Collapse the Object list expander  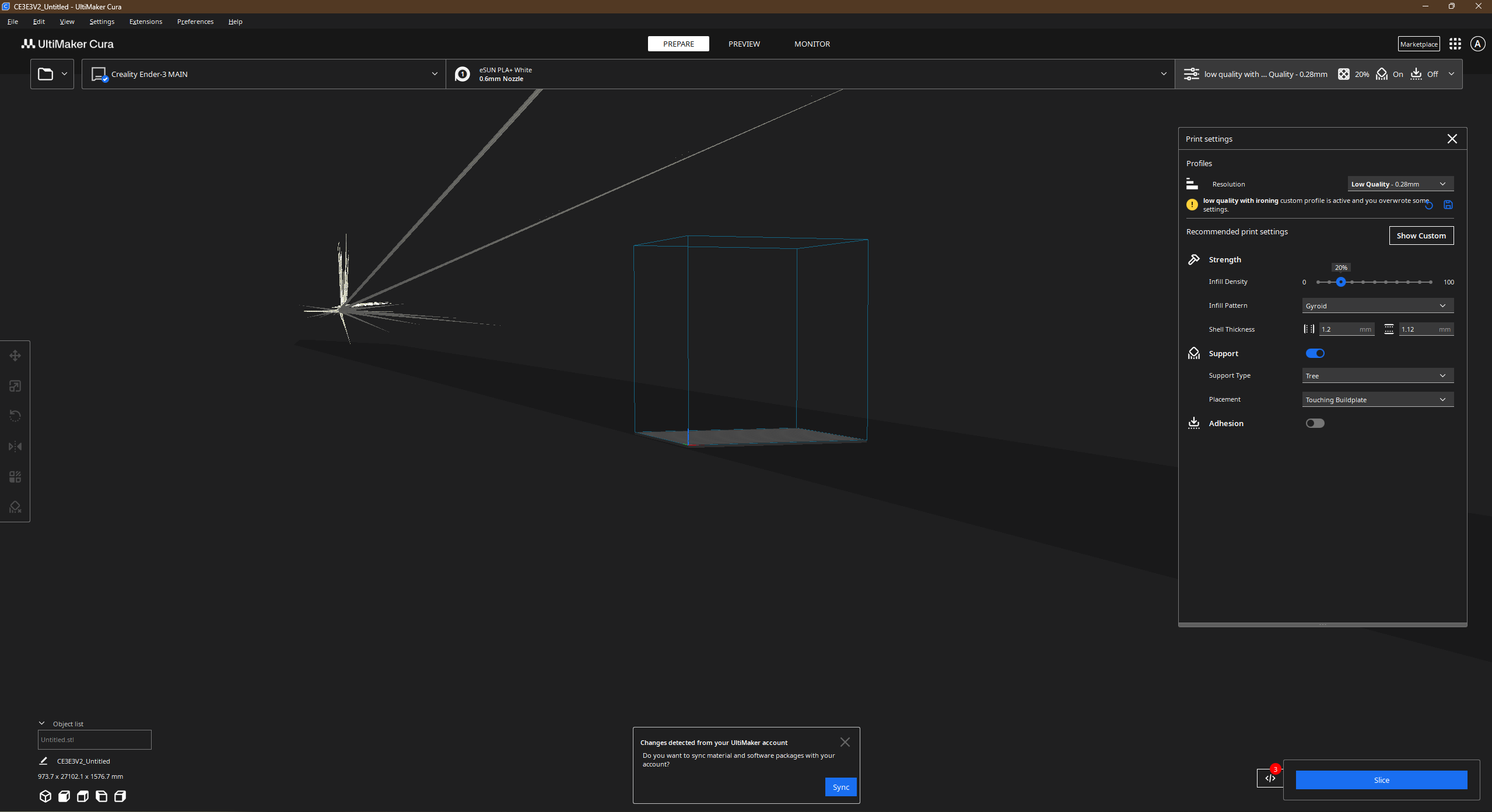(42, 723)
